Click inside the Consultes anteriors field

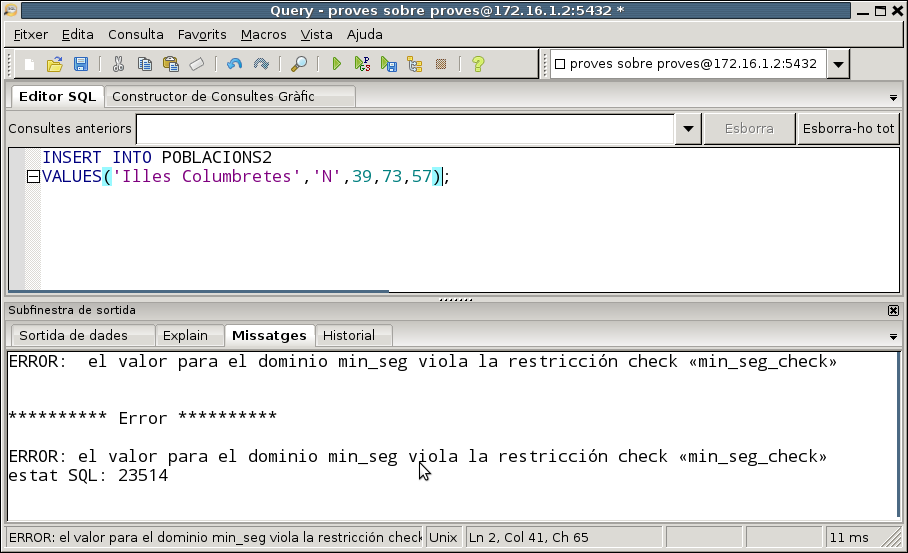(x=405, y=129)
